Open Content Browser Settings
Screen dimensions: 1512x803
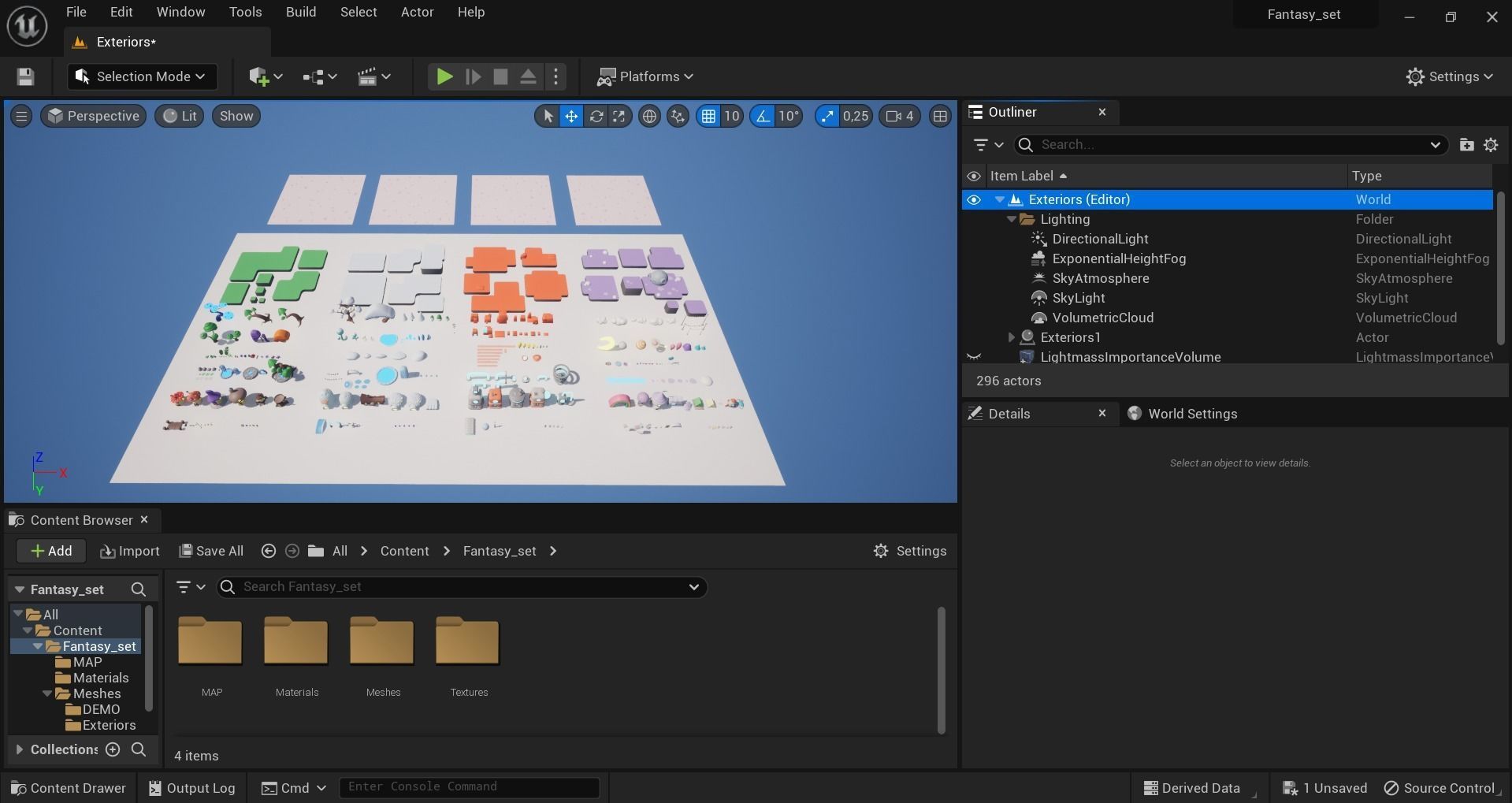[910, 551]
